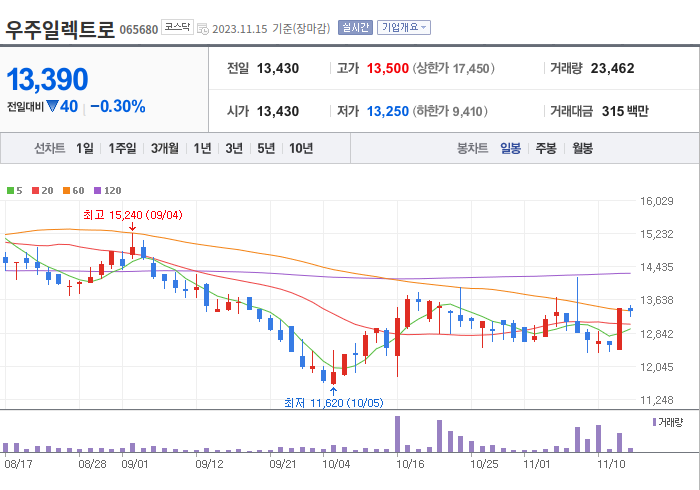Image resolution: width=700 pixels, height=490 pixels.
Task: Select the 1주일 line chart tab
Action: 122,148
